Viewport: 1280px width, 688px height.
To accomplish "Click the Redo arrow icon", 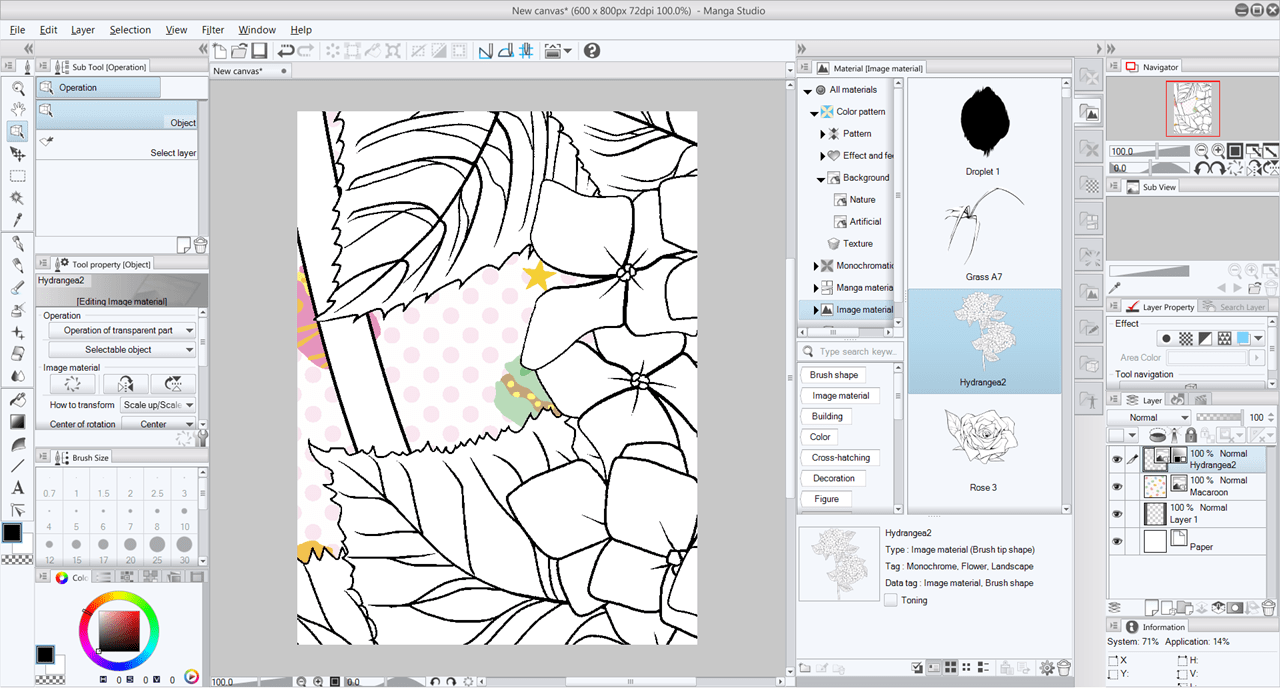I will [x=306, y=50].
